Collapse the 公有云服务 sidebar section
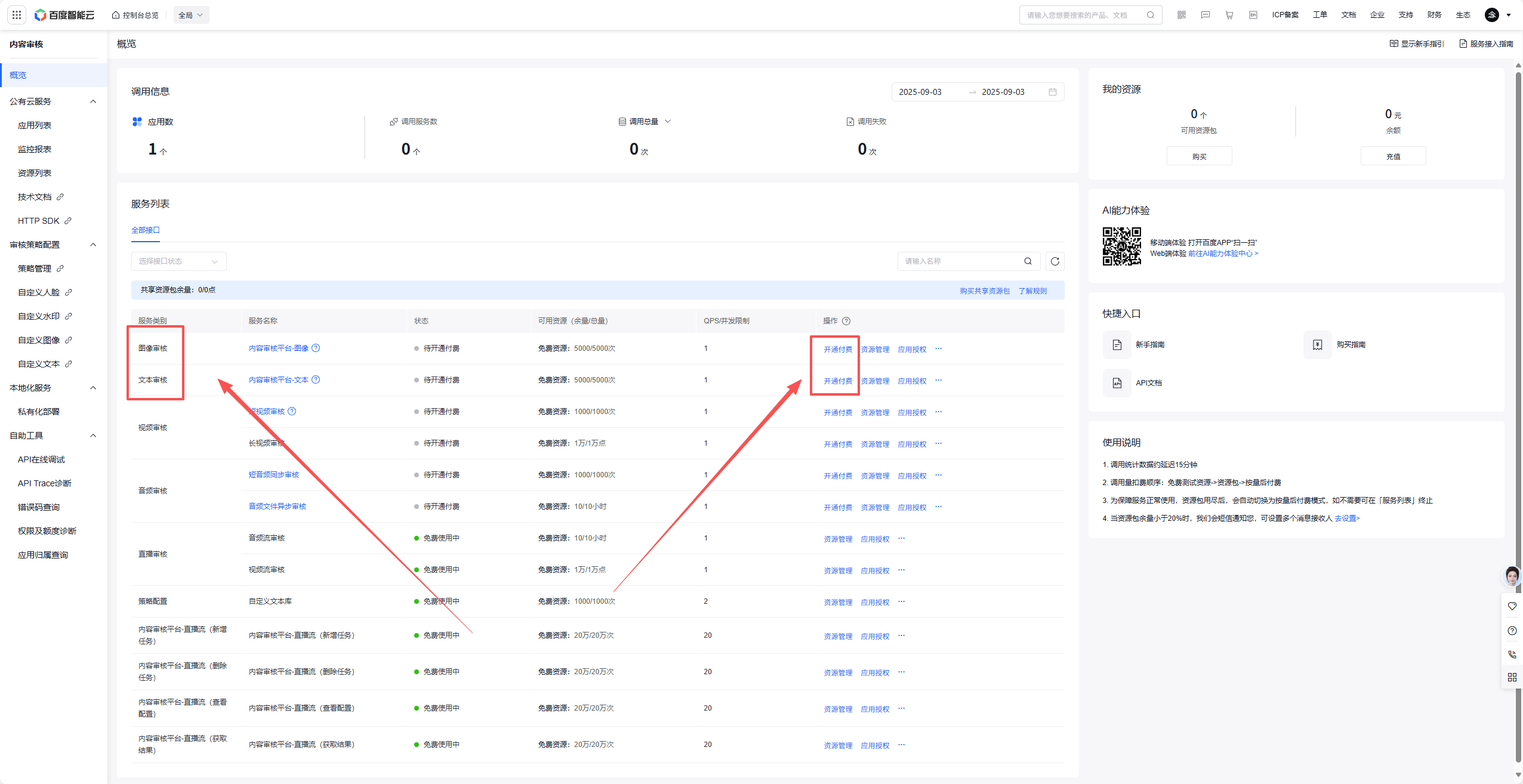This screenshot has width=1523, height=784. [x=93, y=101]
